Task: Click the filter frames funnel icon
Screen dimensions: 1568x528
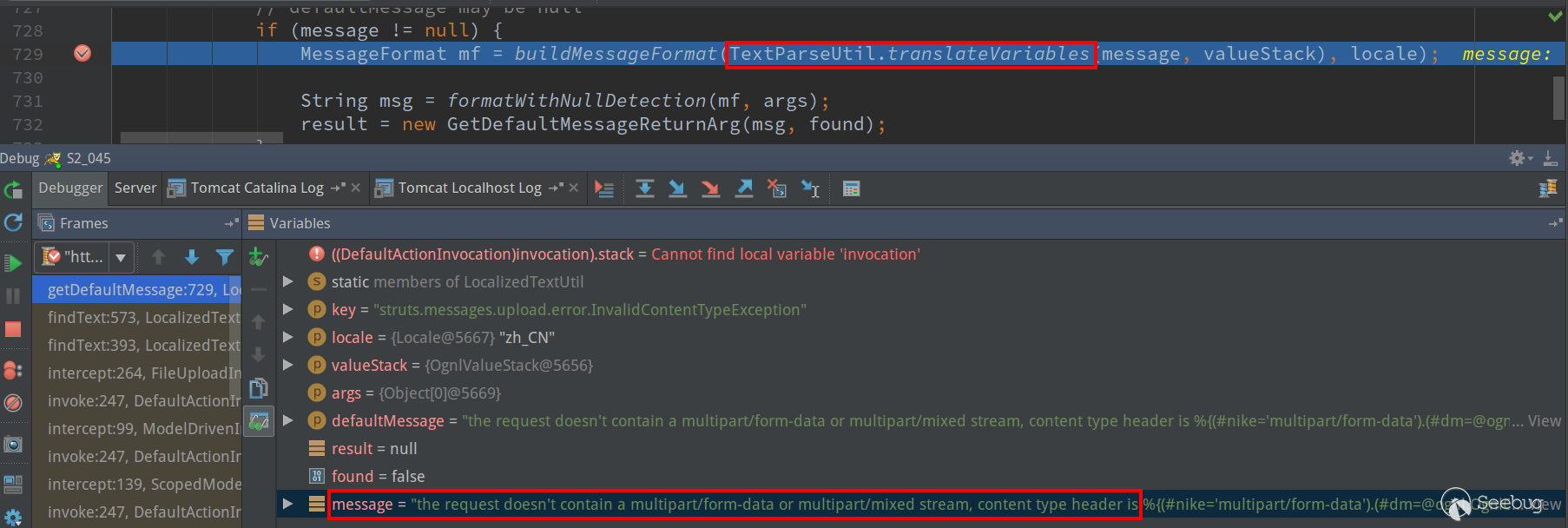Action: pos(225,257)
